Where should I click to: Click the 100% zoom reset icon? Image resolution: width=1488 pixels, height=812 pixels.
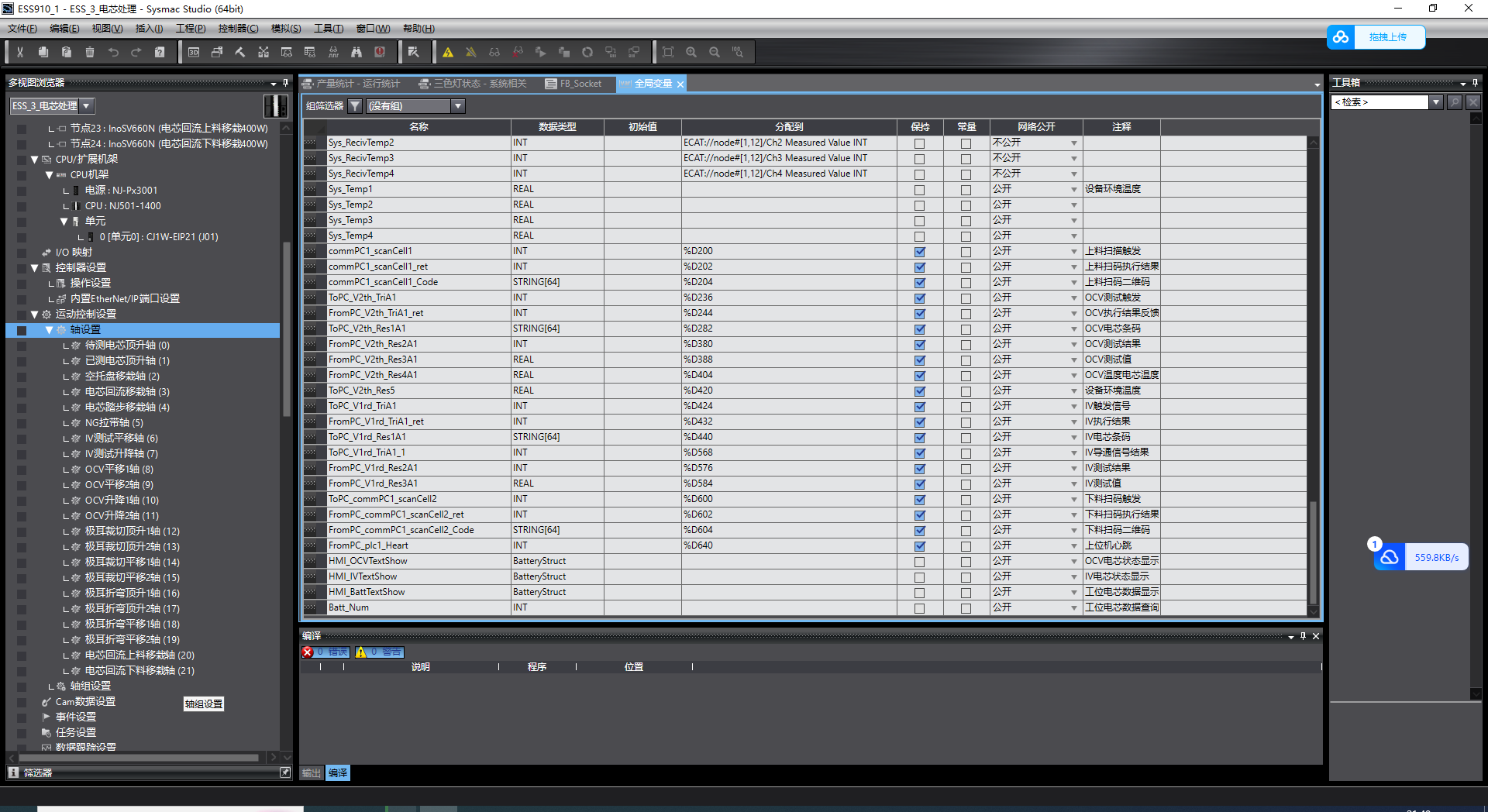[738, 52]
